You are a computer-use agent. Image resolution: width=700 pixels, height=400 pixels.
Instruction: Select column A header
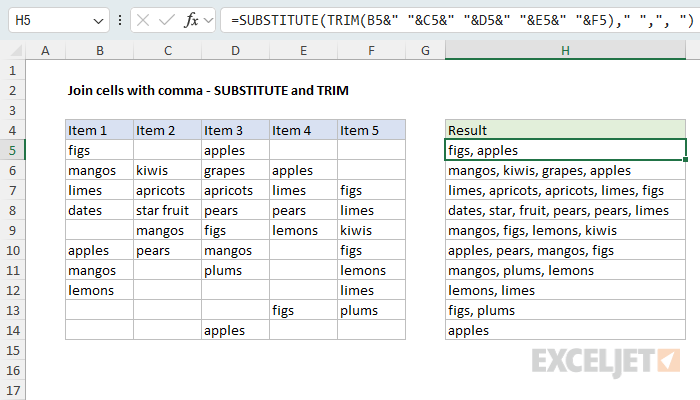tap(45, 50)
